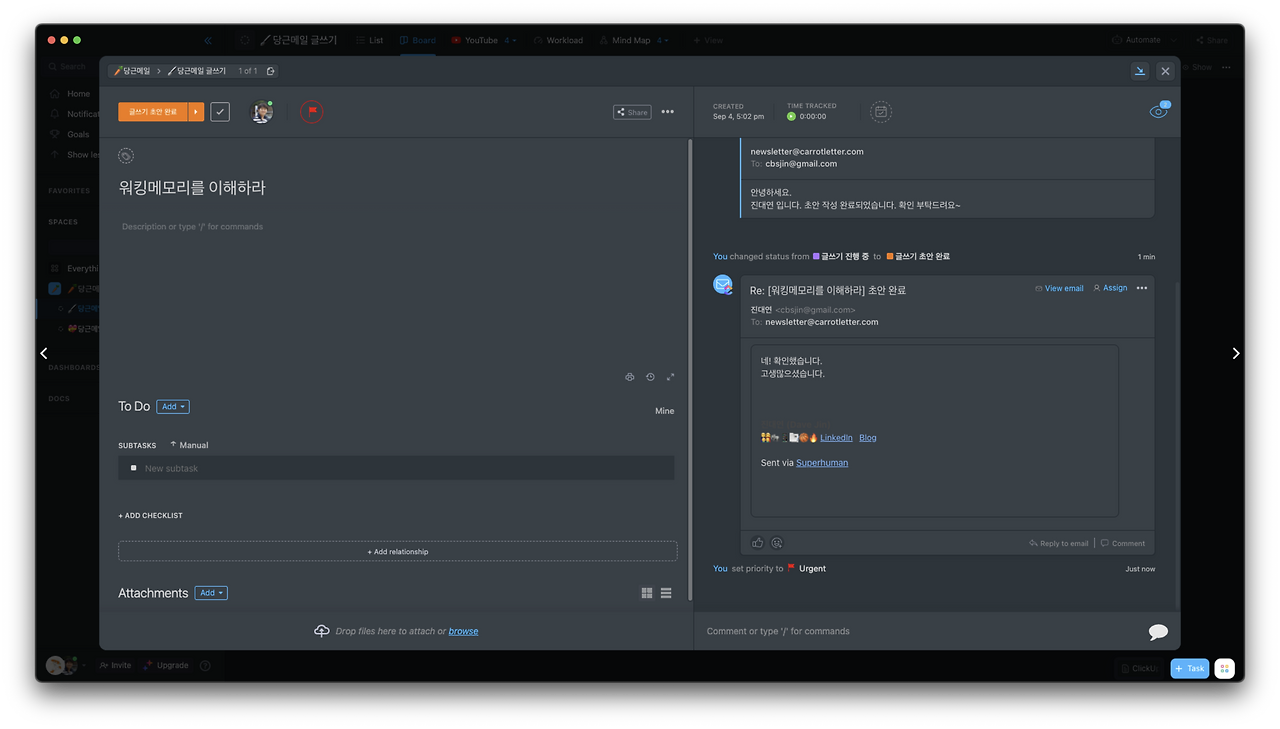Open the Attachments Add dropdown
1280x729 pixels.
click(x=211, y=593)
